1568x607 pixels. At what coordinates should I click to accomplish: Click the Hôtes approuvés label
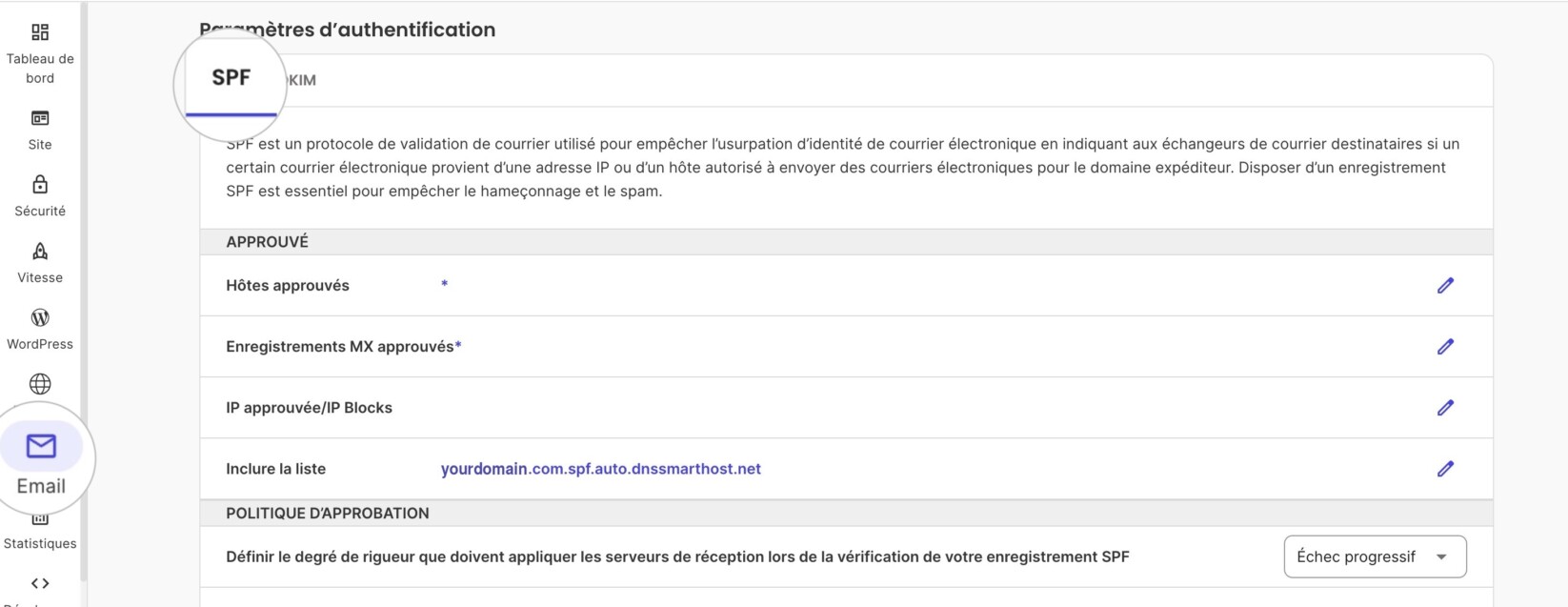coord(288,286)
